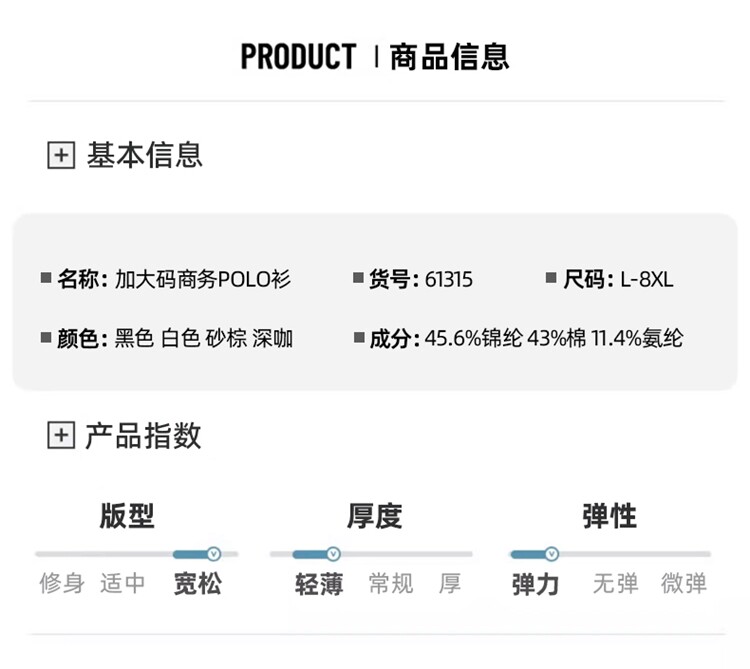Expand the 基本信息 plus icon
This screenshot has width=750, height=669.
coord(61,155)
